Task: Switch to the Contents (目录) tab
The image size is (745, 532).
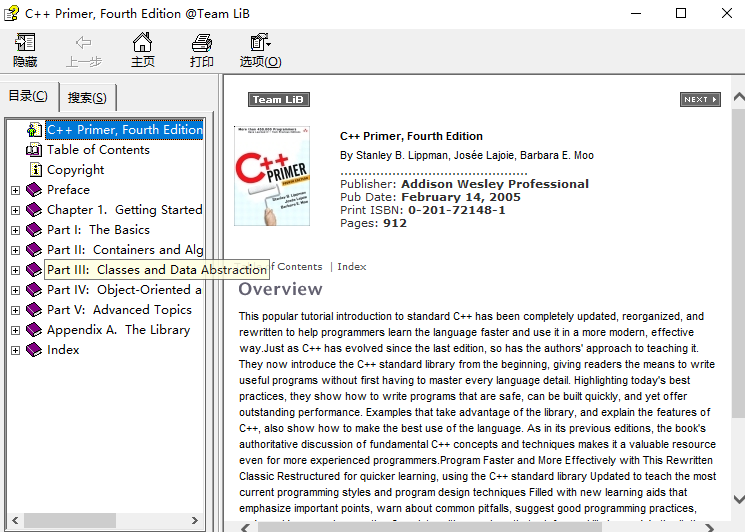Action: [x=28, y=96]
